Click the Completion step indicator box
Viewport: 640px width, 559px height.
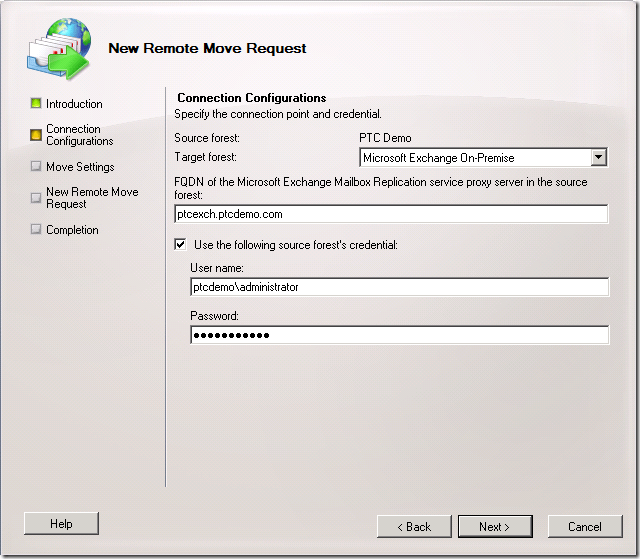point(36,229)
